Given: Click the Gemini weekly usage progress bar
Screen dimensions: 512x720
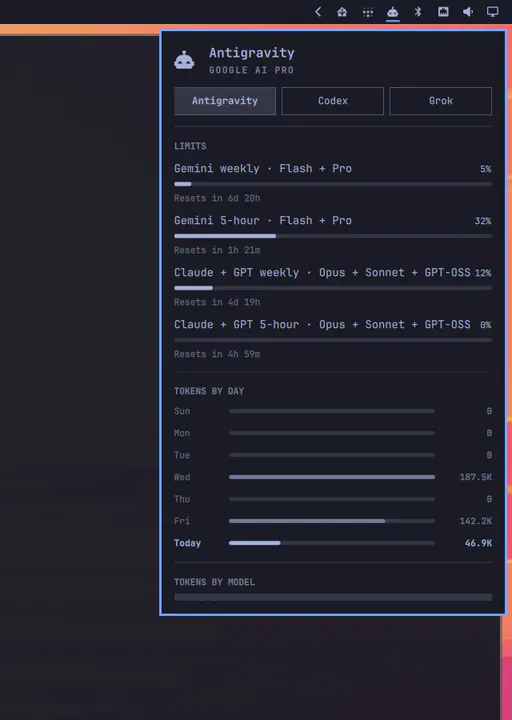Looking at the screenshot, I should [333, 184].
